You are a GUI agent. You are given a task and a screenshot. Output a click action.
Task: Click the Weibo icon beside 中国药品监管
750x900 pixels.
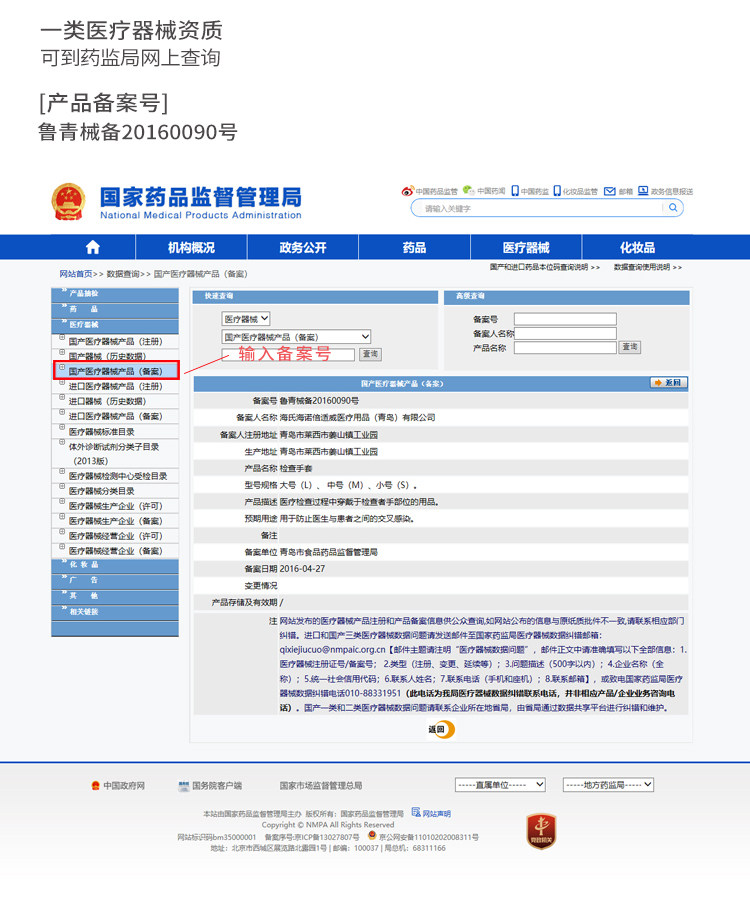click(407, 191)
